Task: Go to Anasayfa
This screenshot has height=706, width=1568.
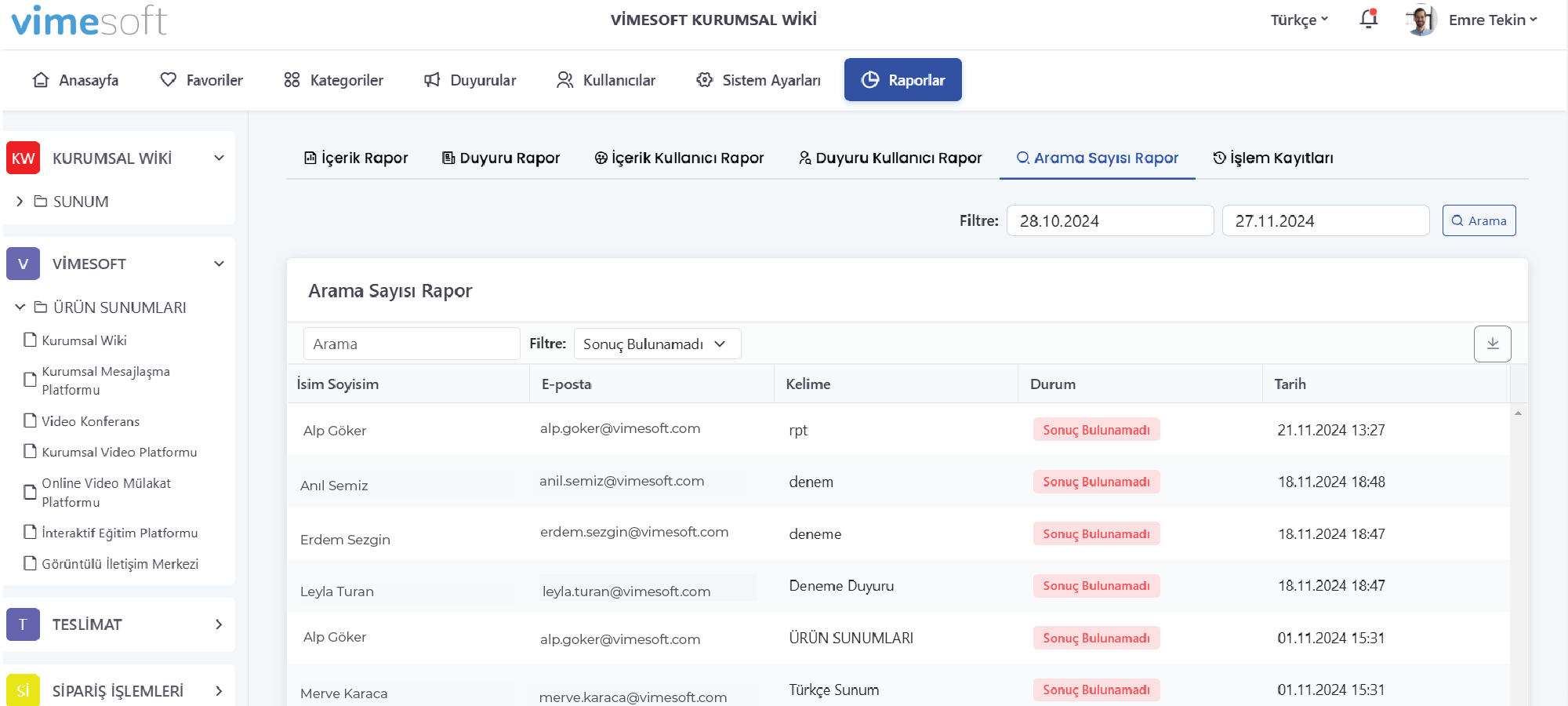Action: 75,80
